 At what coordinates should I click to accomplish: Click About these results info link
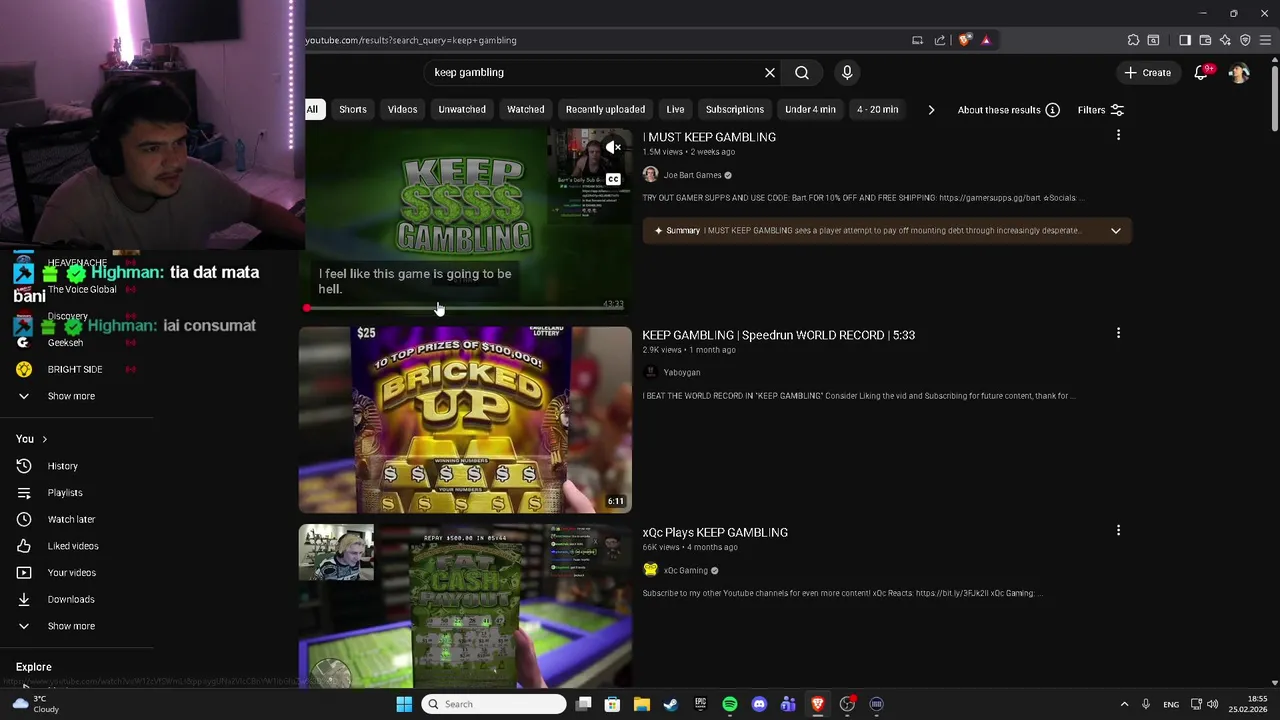[1009, 110]
